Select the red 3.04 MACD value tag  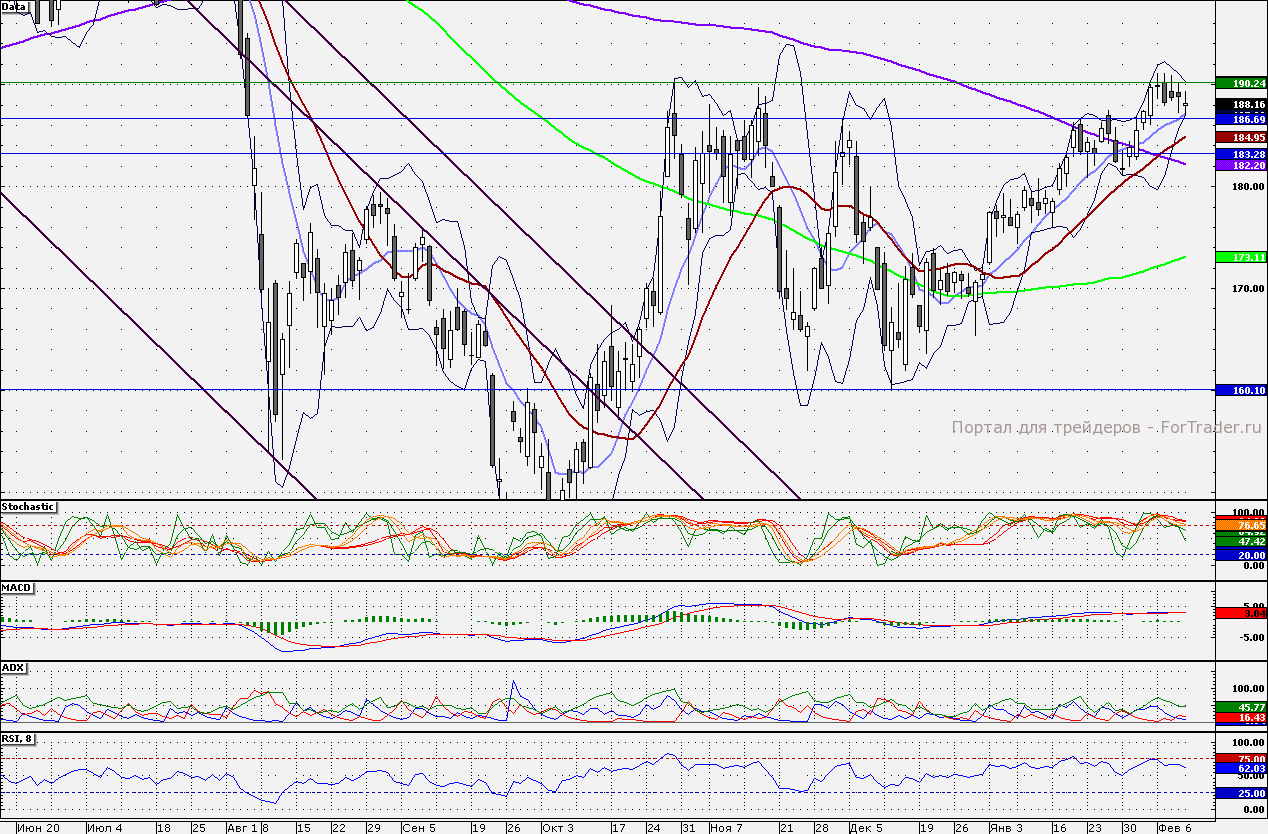tap(1240, 613)
